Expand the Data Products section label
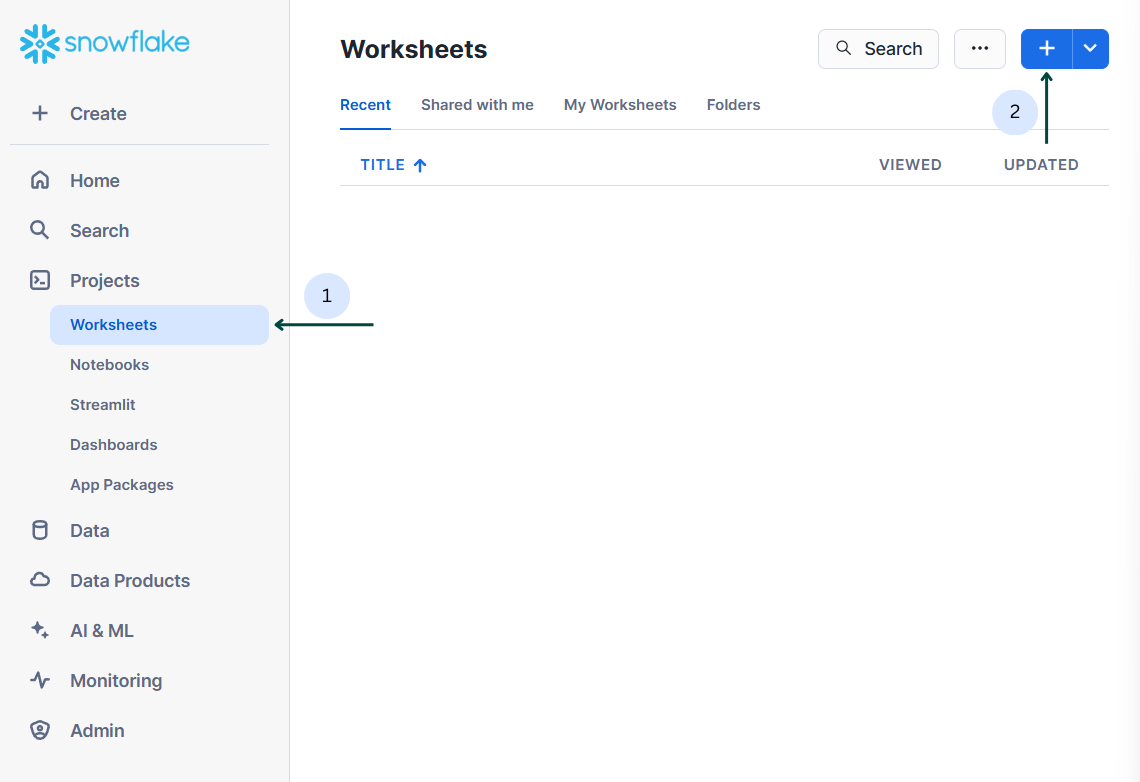 pos(130,581)
